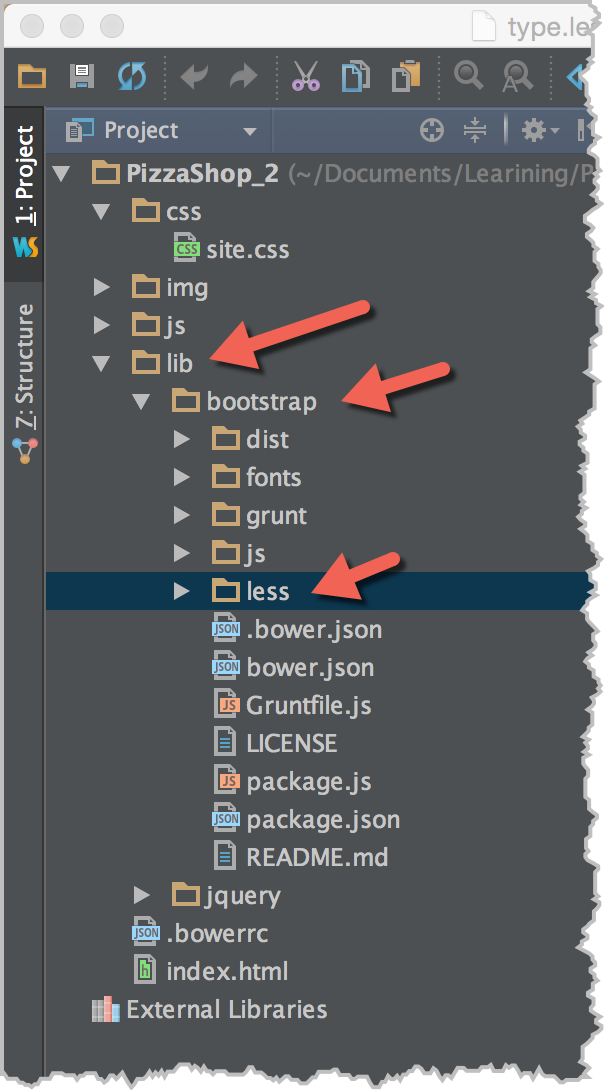Click the index.html file icon
604x1090 pixels.
click(145, 971)
